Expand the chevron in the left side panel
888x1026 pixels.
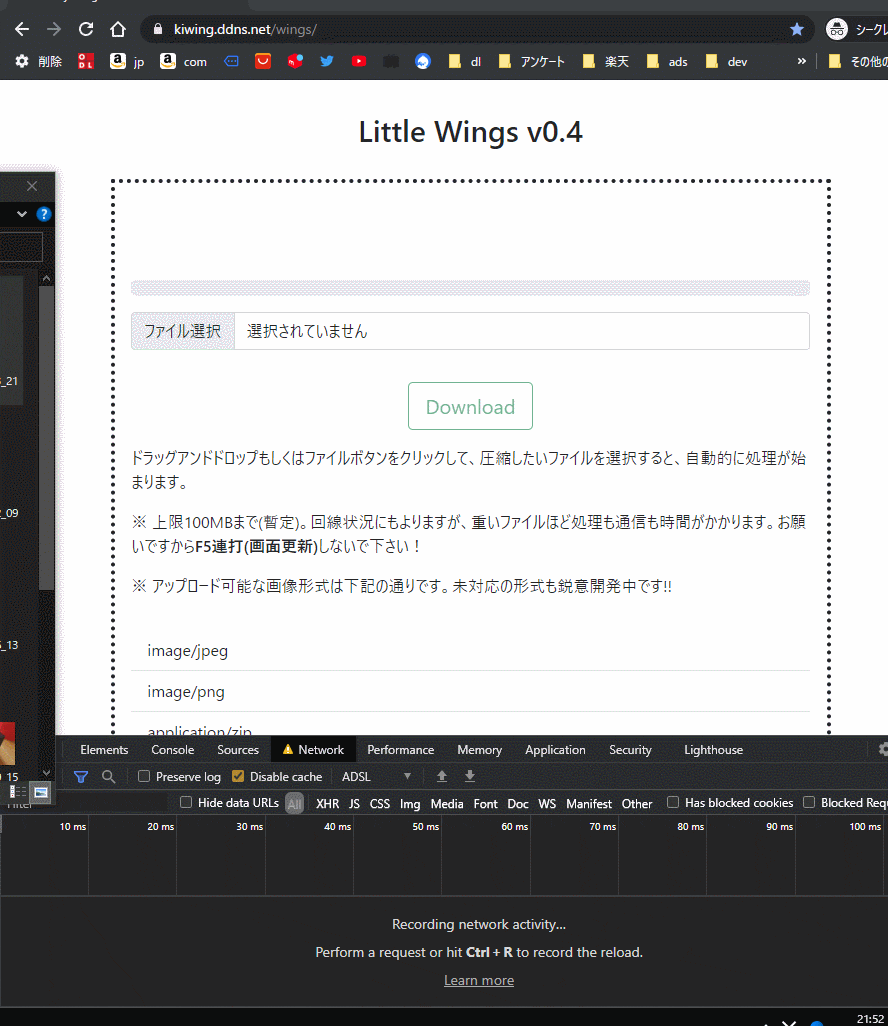tap(20, 214)
